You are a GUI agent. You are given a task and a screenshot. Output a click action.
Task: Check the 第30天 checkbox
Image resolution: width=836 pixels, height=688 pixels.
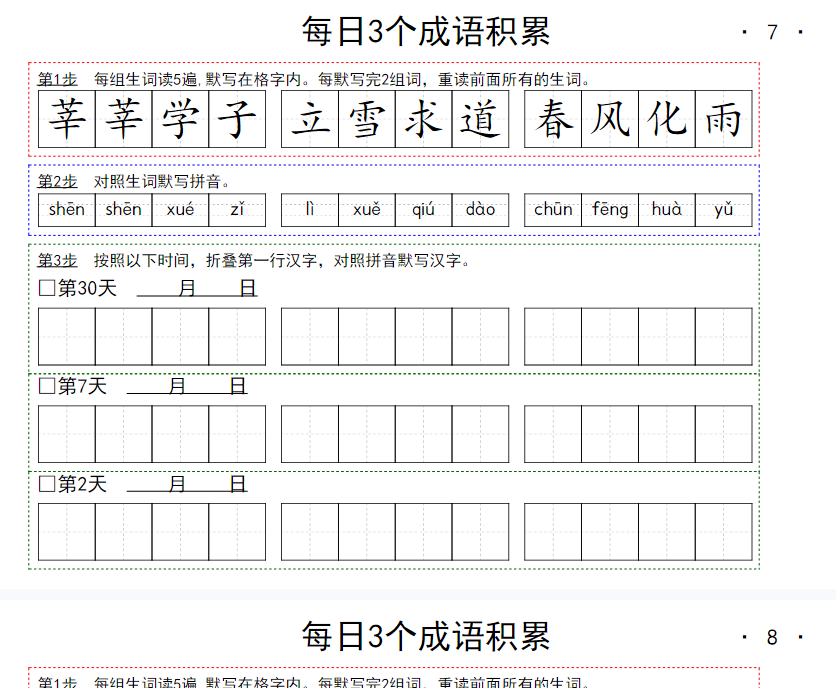[x=46, y=289]
